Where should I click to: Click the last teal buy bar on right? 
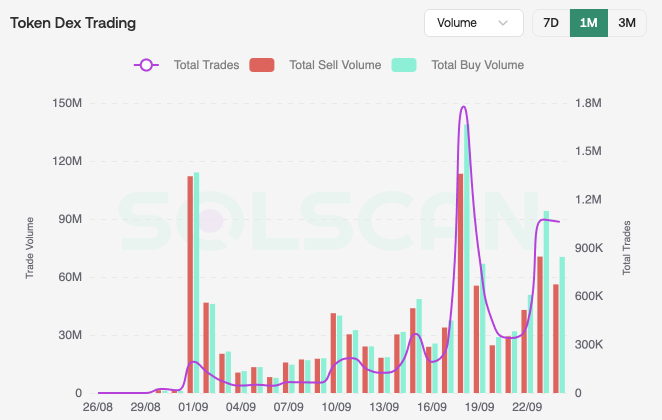562,325
